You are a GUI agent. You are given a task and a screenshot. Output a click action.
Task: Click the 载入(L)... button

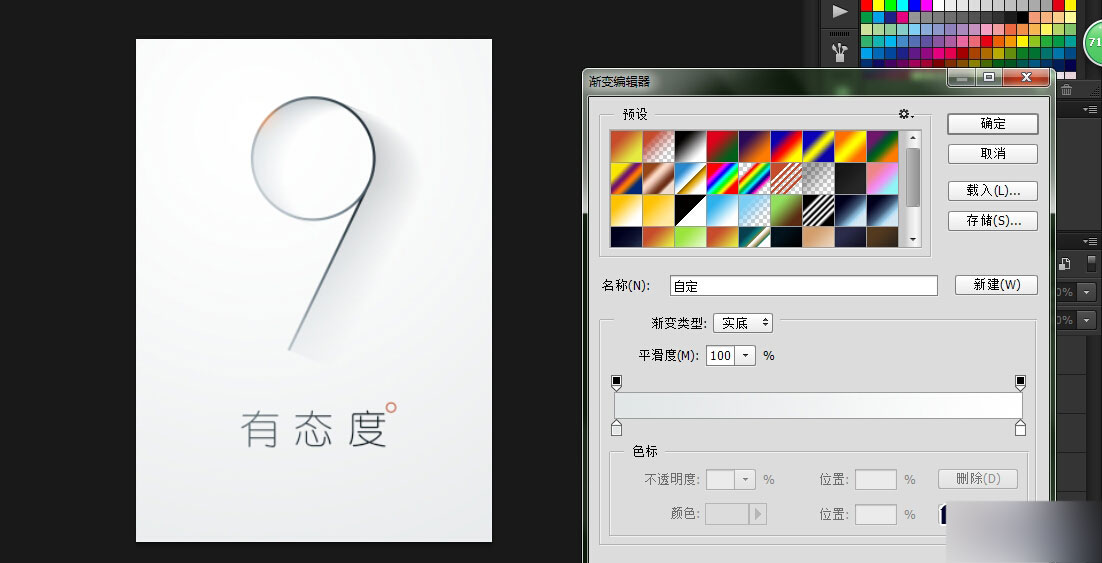pos(992,190)
